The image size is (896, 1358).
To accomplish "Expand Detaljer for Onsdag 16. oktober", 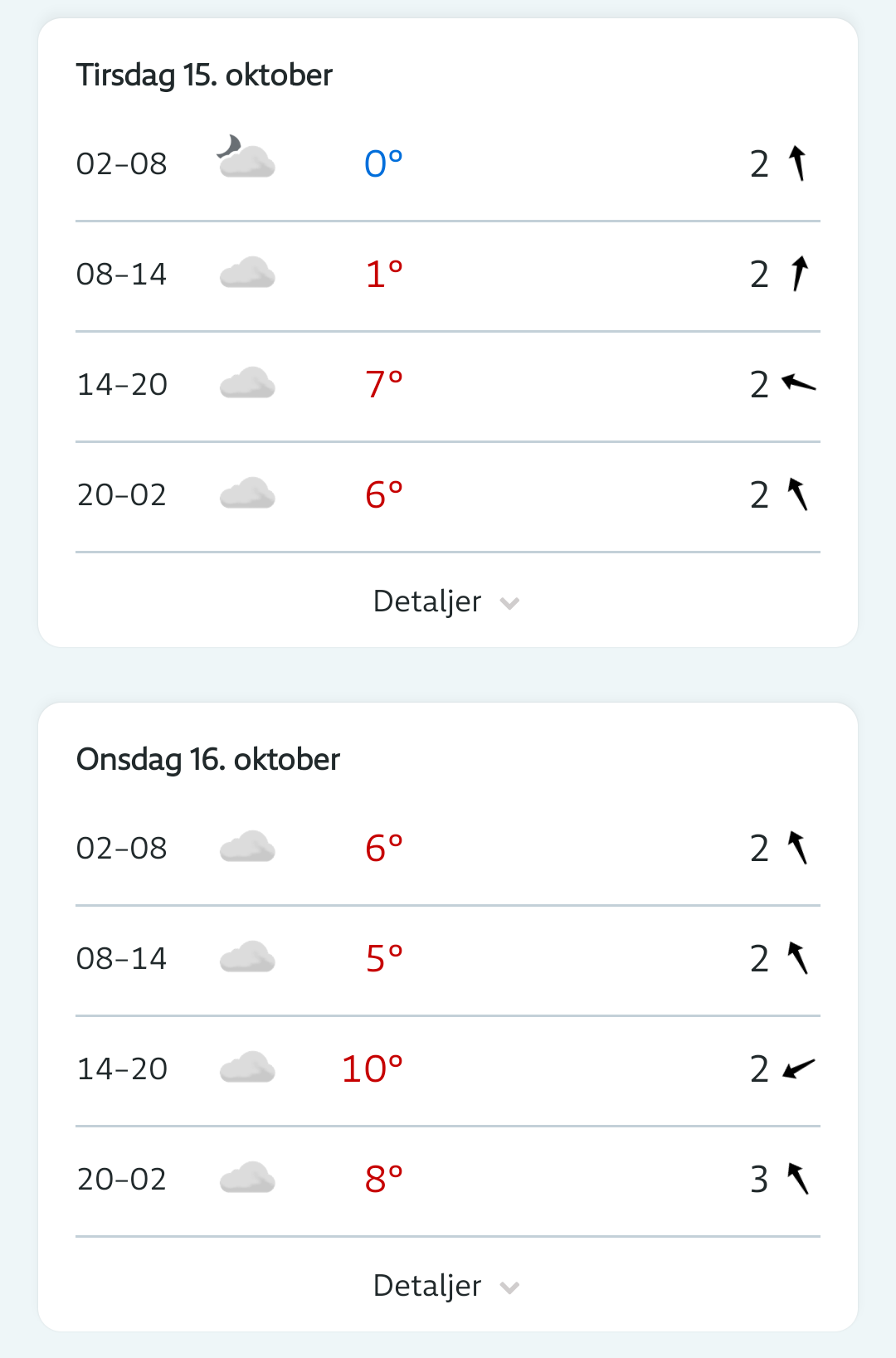I will tap(427, 1286).
